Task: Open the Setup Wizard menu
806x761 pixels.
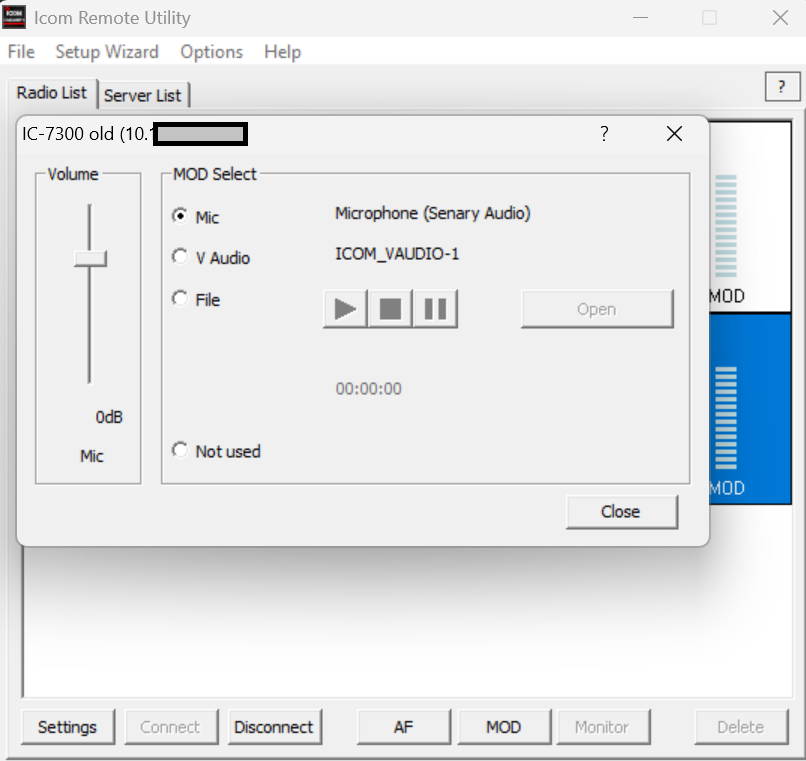Action: [107, 52]
